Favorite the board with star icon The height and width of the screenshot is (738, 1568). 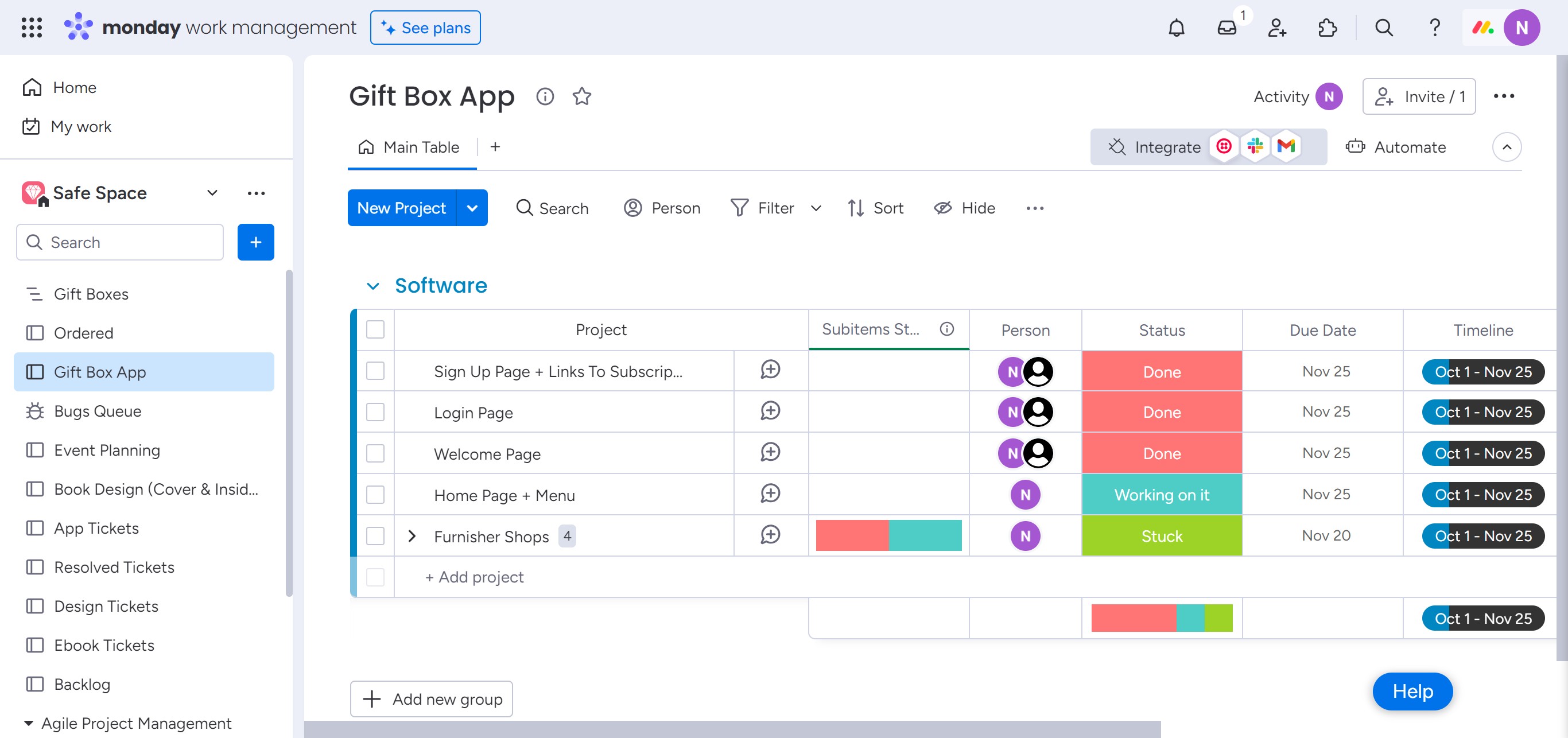point(581,96)
